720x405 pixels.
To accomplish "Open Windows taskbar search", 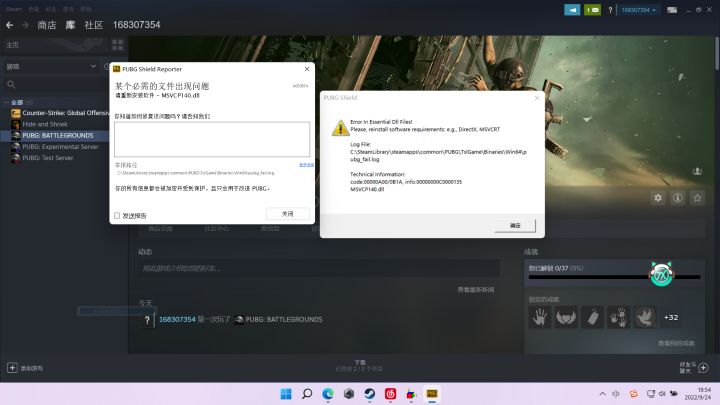I will 307,394.
